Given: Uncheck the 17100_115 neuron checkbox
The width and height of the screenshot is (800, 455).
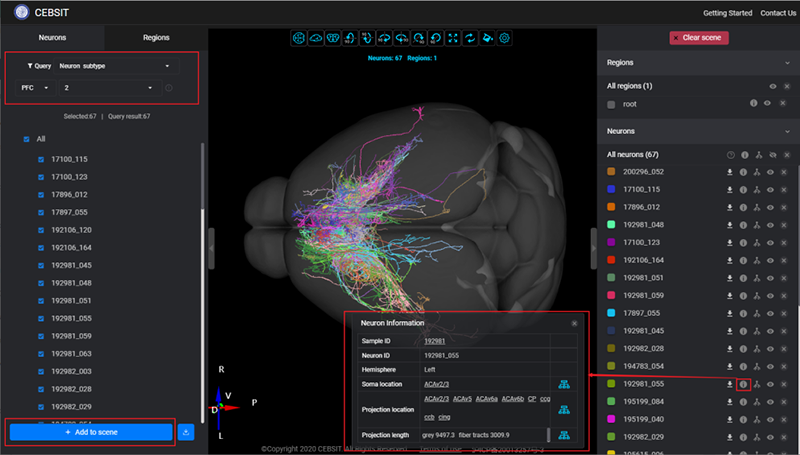Looking at the screenshot, I should click(x=41, y=160).
